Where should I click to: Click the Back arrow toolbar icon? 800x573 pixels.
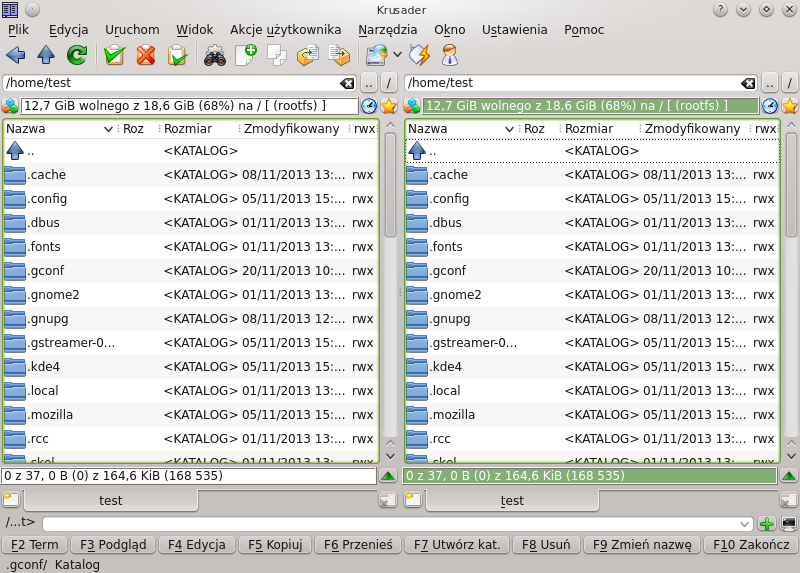click(16, 55)
